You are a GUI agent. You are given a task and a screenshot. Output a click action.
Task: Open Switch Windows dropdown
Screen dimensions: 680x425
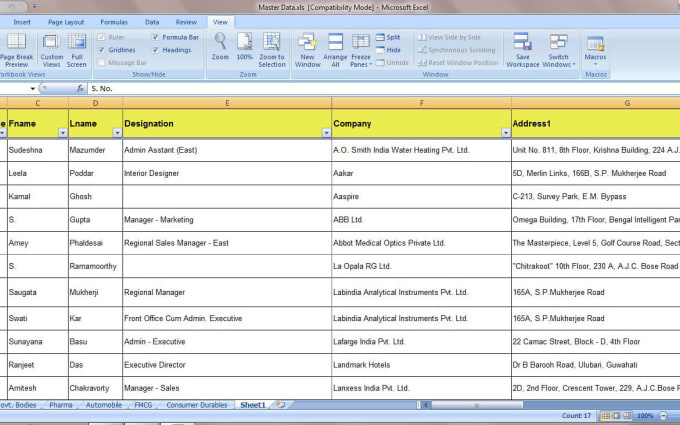(559, 50)
